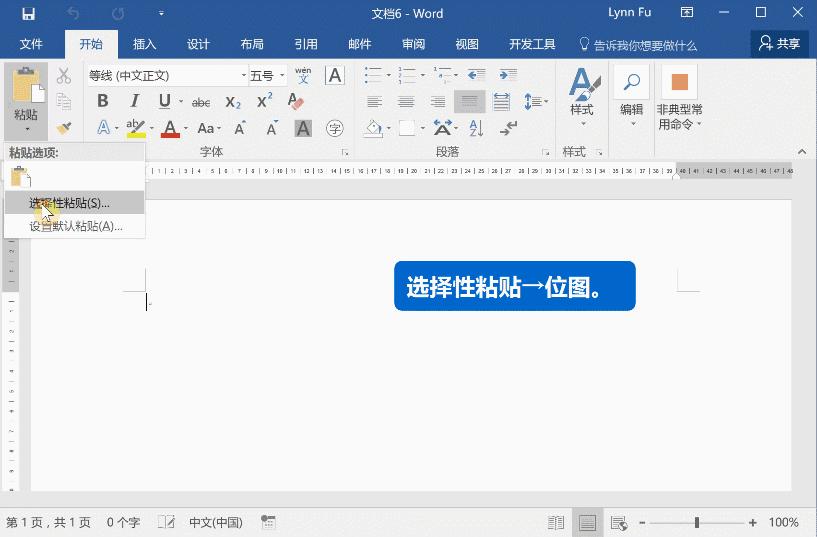Open the 编辑 Editing menu
Viewport: 817px width, 537px height.
pyautogui.click(x=632, y=98)
